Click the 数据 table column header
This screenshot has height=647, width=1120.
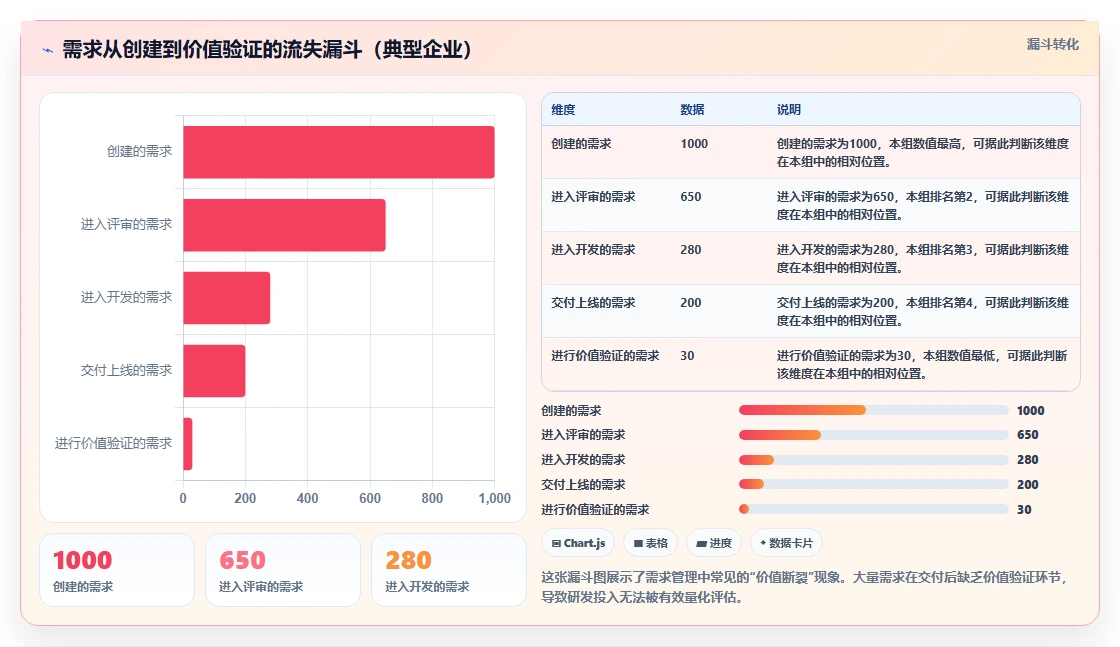click(692, 109)
